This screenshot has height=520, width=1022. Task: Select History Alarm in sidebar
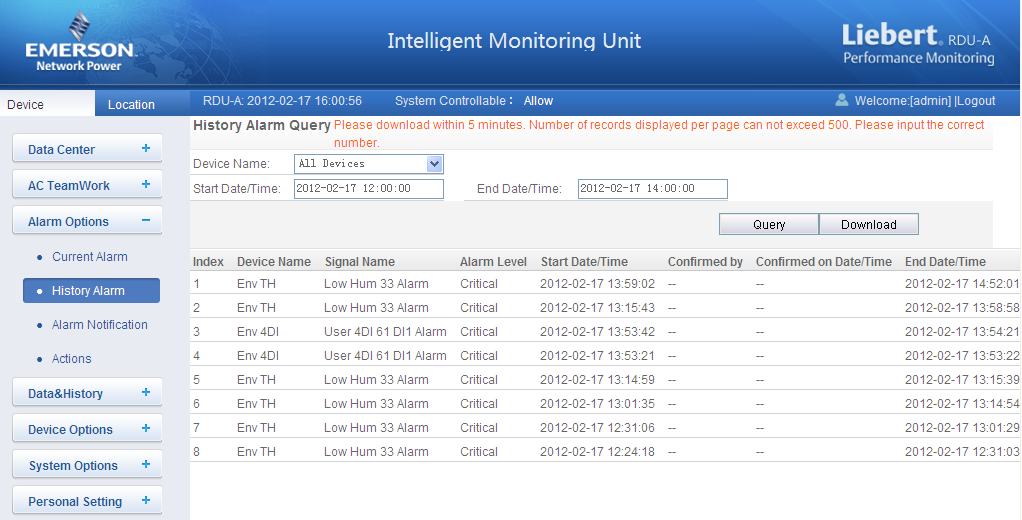(89, 291)
